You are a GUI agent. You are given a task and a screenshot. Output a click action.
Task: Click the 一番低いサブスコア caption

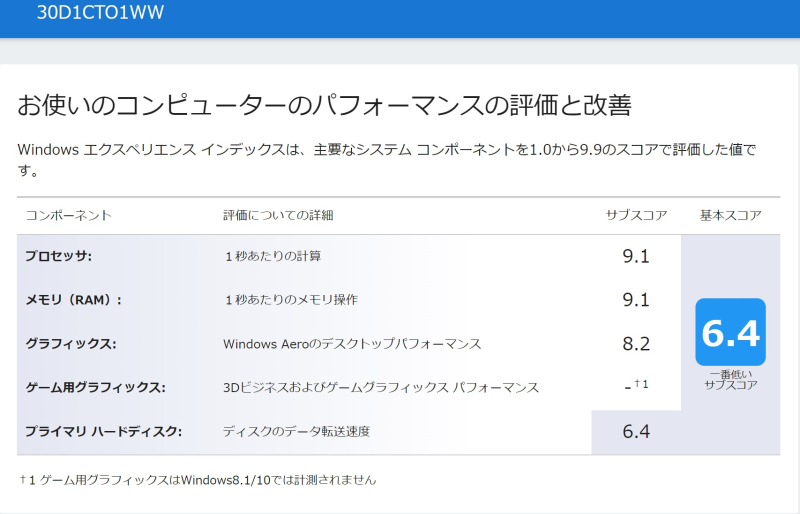730,380
